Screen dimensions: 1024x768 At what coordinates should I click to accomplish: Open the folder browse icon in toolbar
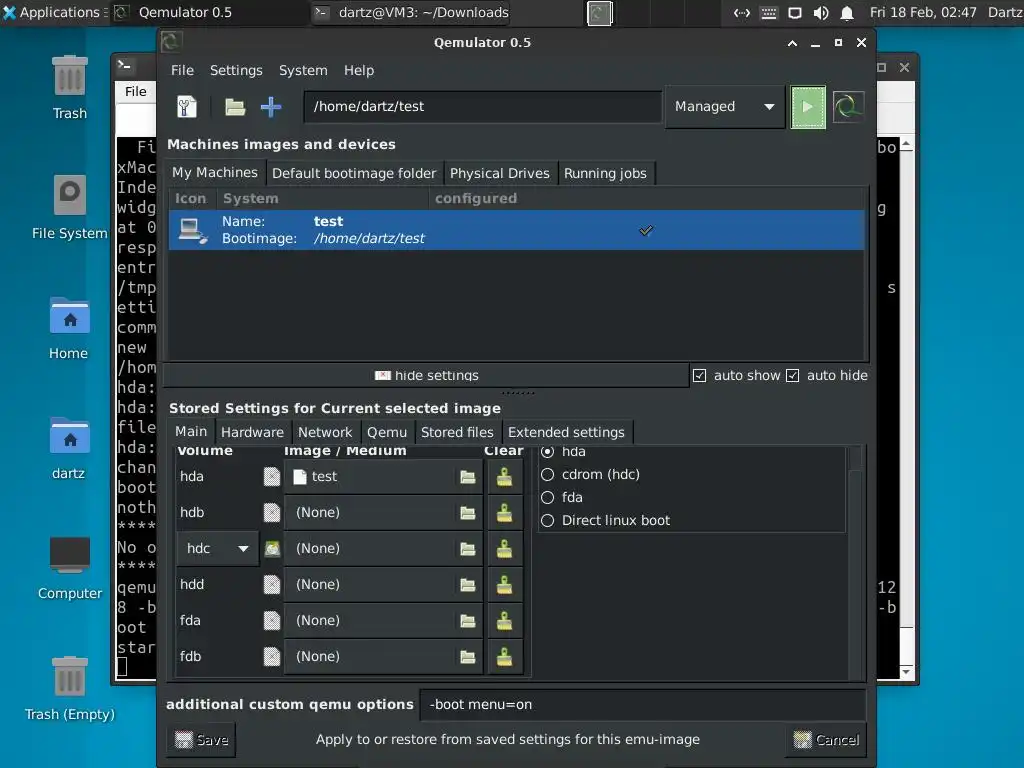pyautogui.click(x=235, y=106)
